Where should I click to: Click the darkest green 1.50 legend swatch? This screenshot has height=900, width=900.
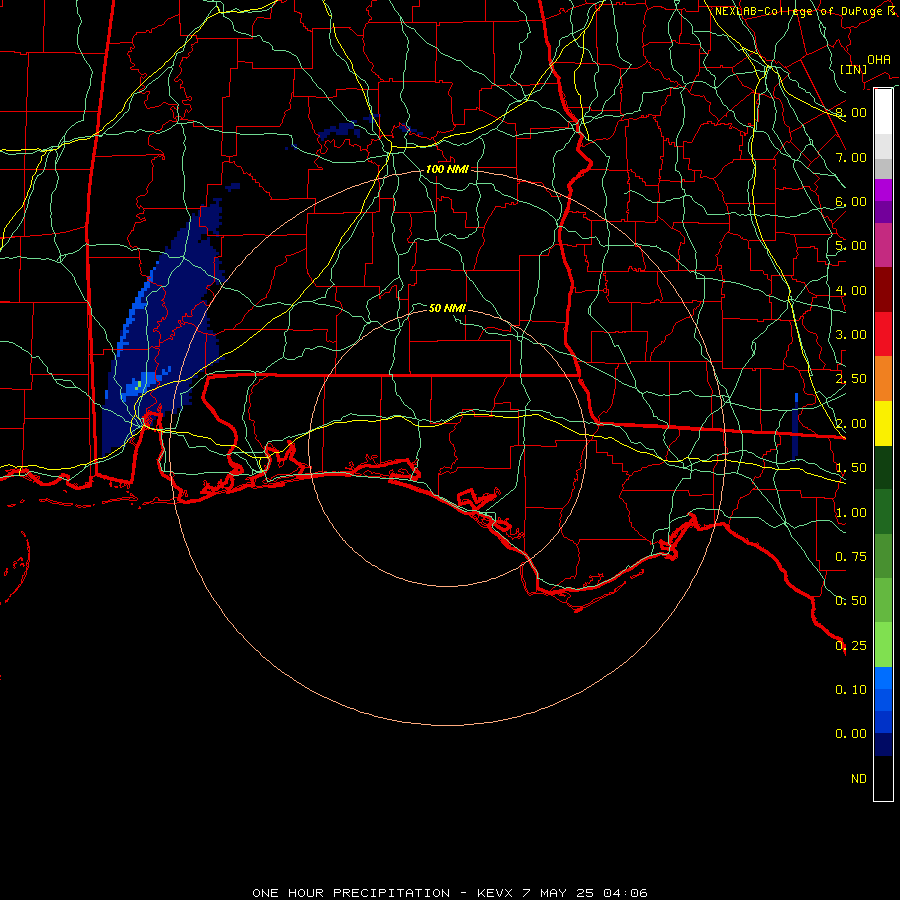[x=883, y=468]
